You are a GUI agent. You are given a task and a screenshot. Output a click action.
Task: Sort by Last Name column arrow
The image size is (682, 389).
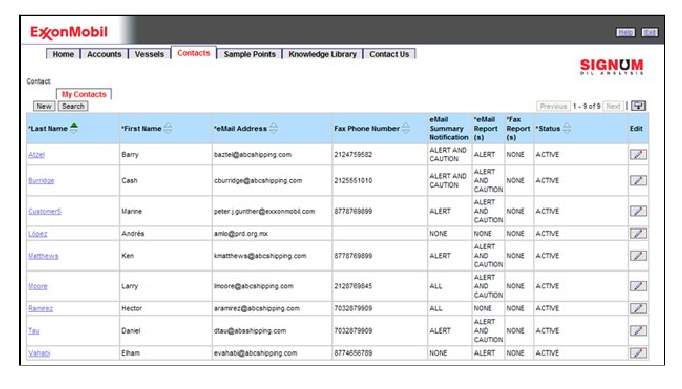[x=74, y=128]
